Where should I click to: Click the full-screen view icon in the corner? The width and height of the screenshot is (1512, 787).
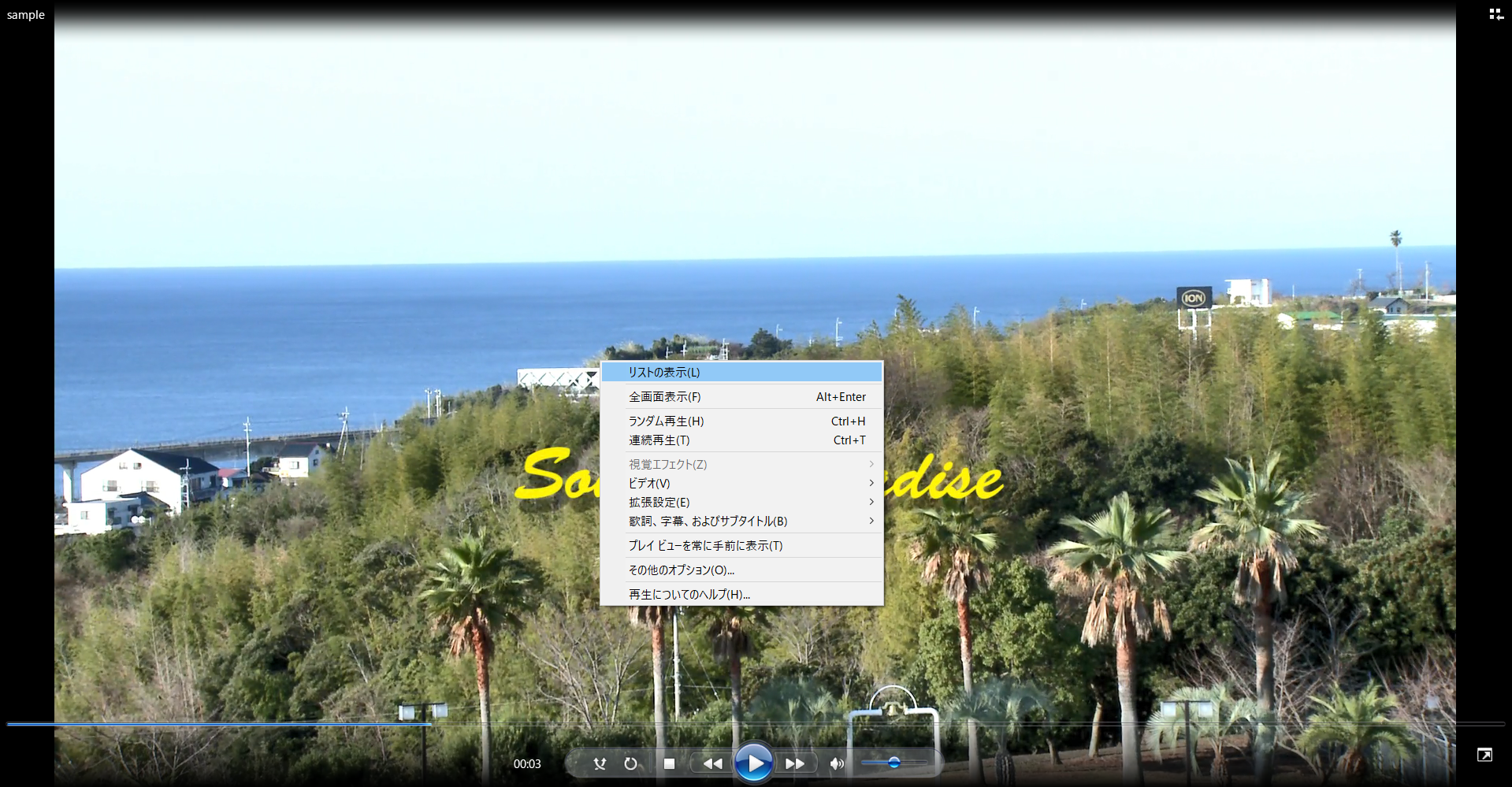point(1484,755)
